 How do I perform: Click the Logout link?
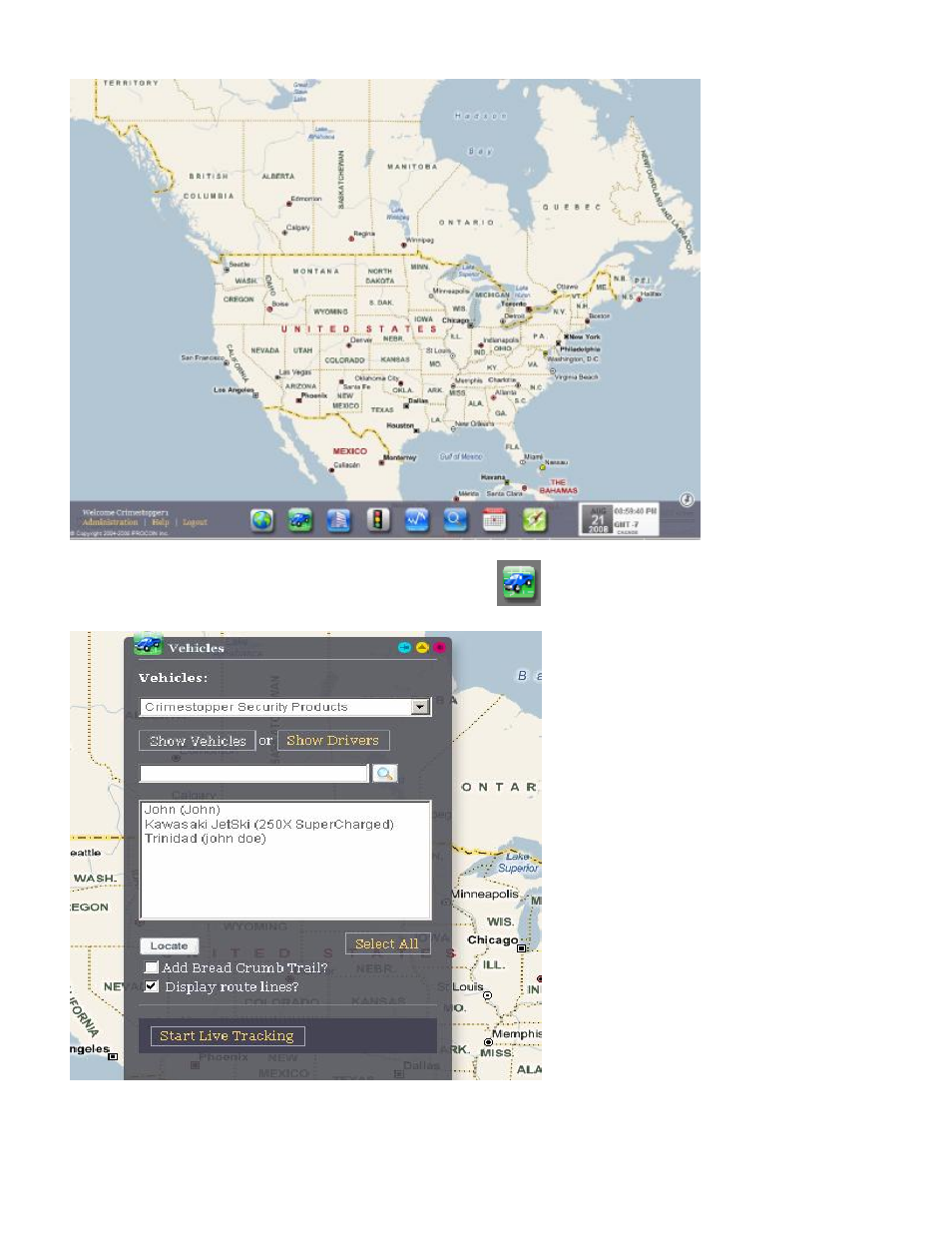point(195,522)
